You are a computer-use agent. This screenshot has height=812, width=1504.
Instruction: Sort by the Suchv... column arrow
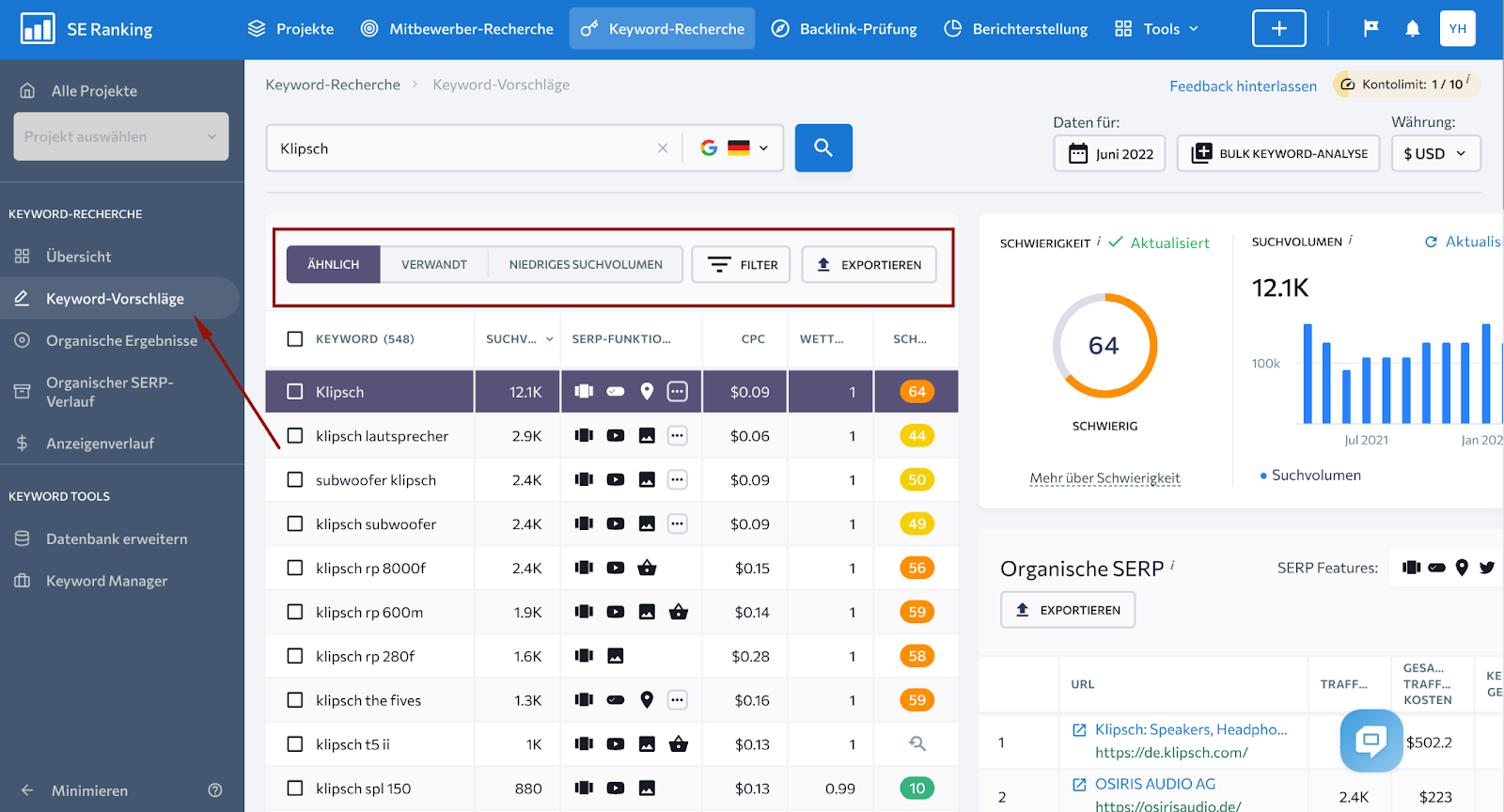pos(550,339)
